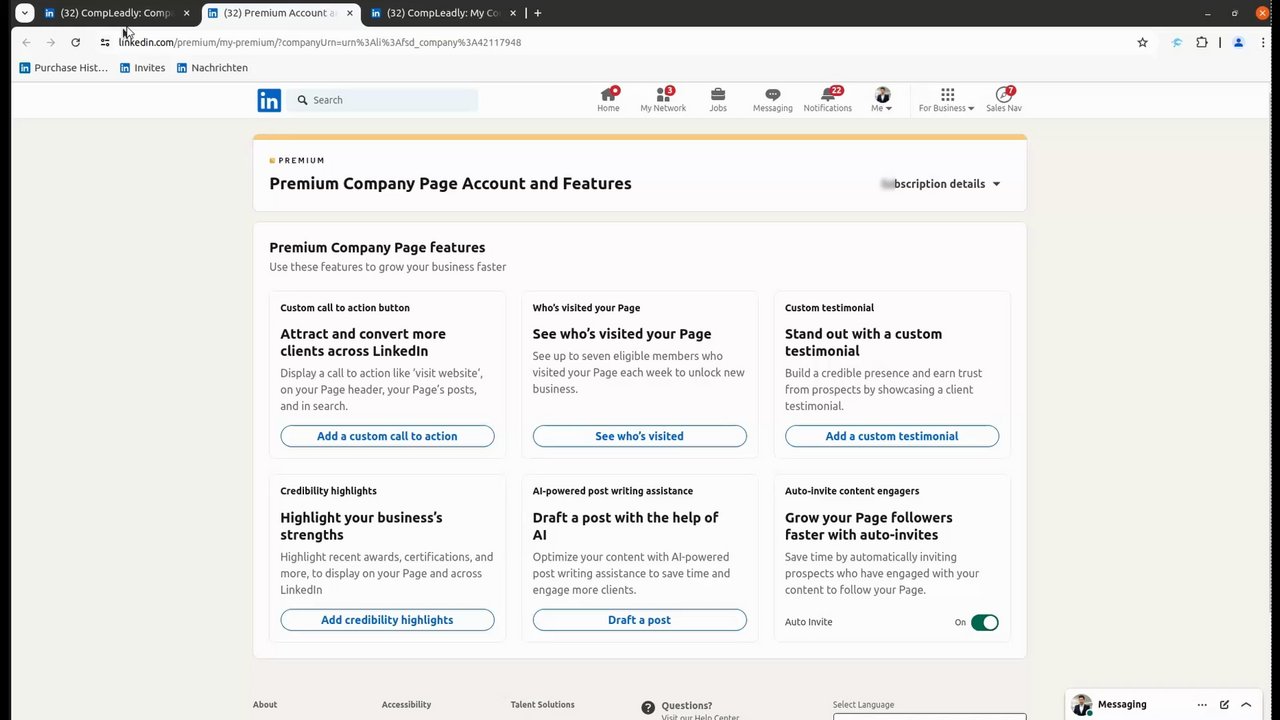Compose new message in Messaging bar
This screenshot has width=1280, height=720.
[1224, 704]
